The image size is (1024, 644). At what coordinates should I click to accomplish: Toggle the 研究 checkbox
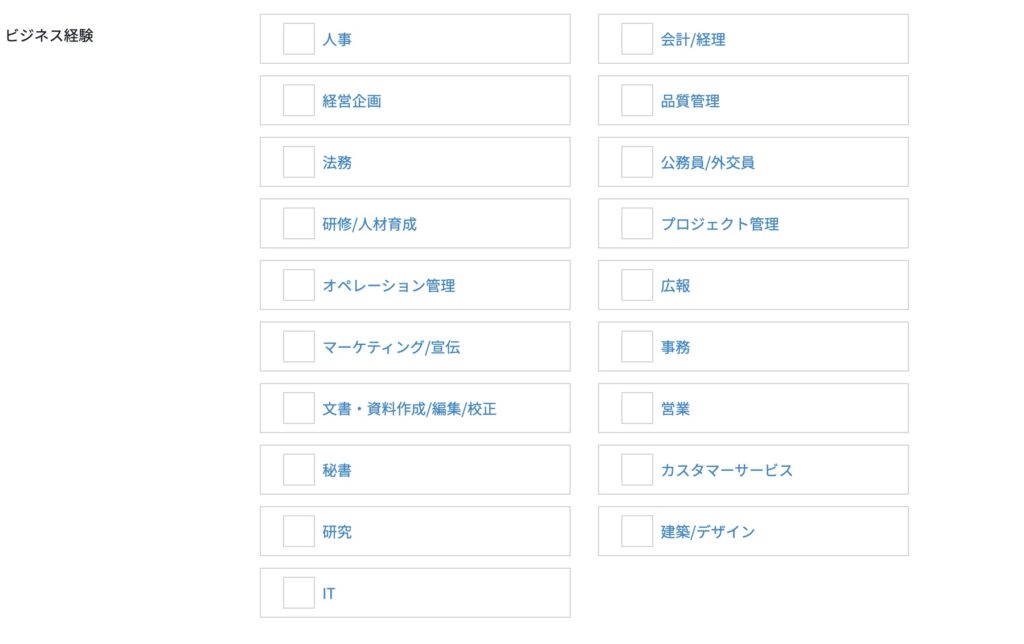coord(298,531)
